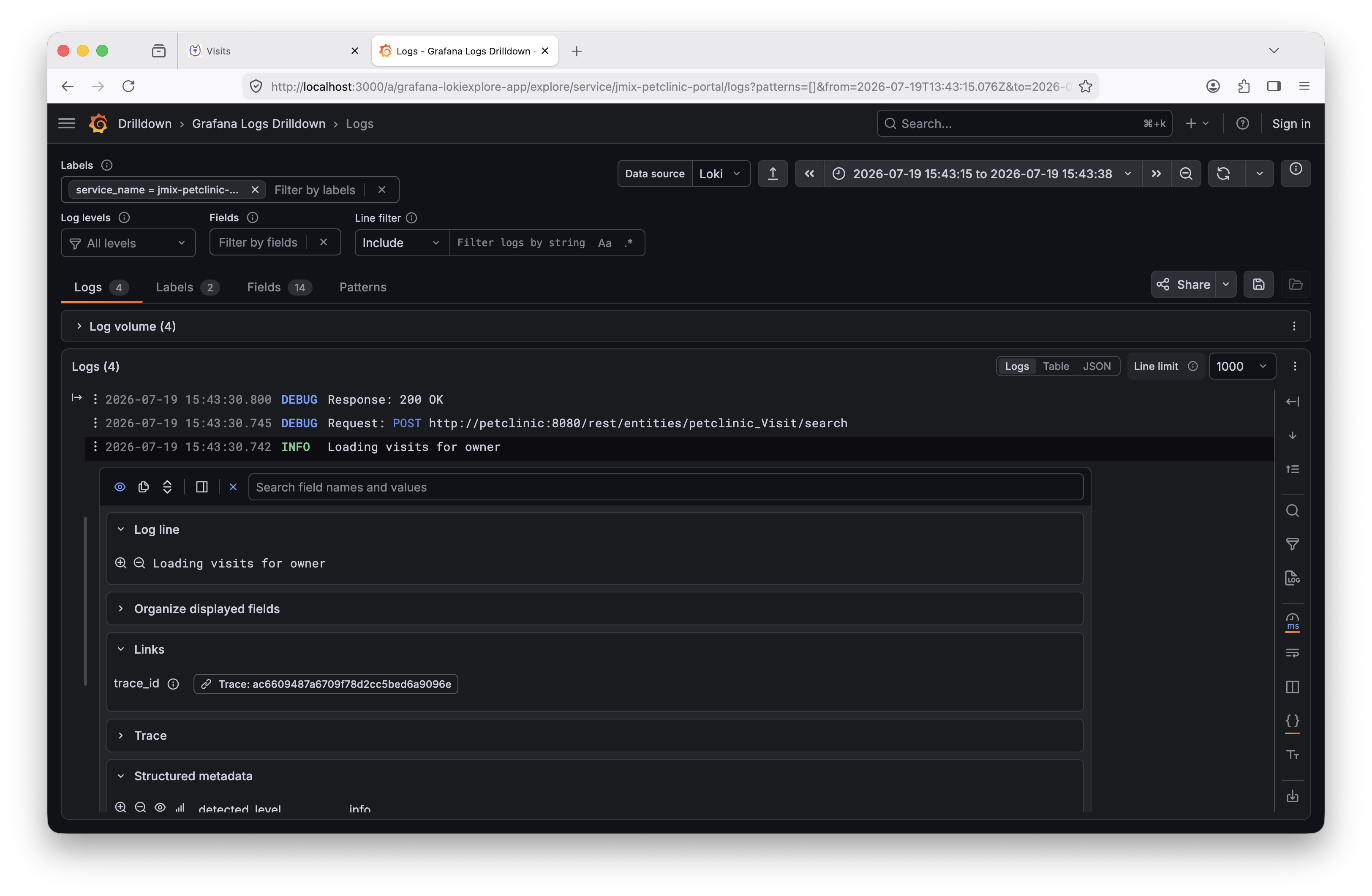This screenshot has height=896, width=1372.
Task: Toggle the split-view control in the sidebar
Action: point(1293,687)
